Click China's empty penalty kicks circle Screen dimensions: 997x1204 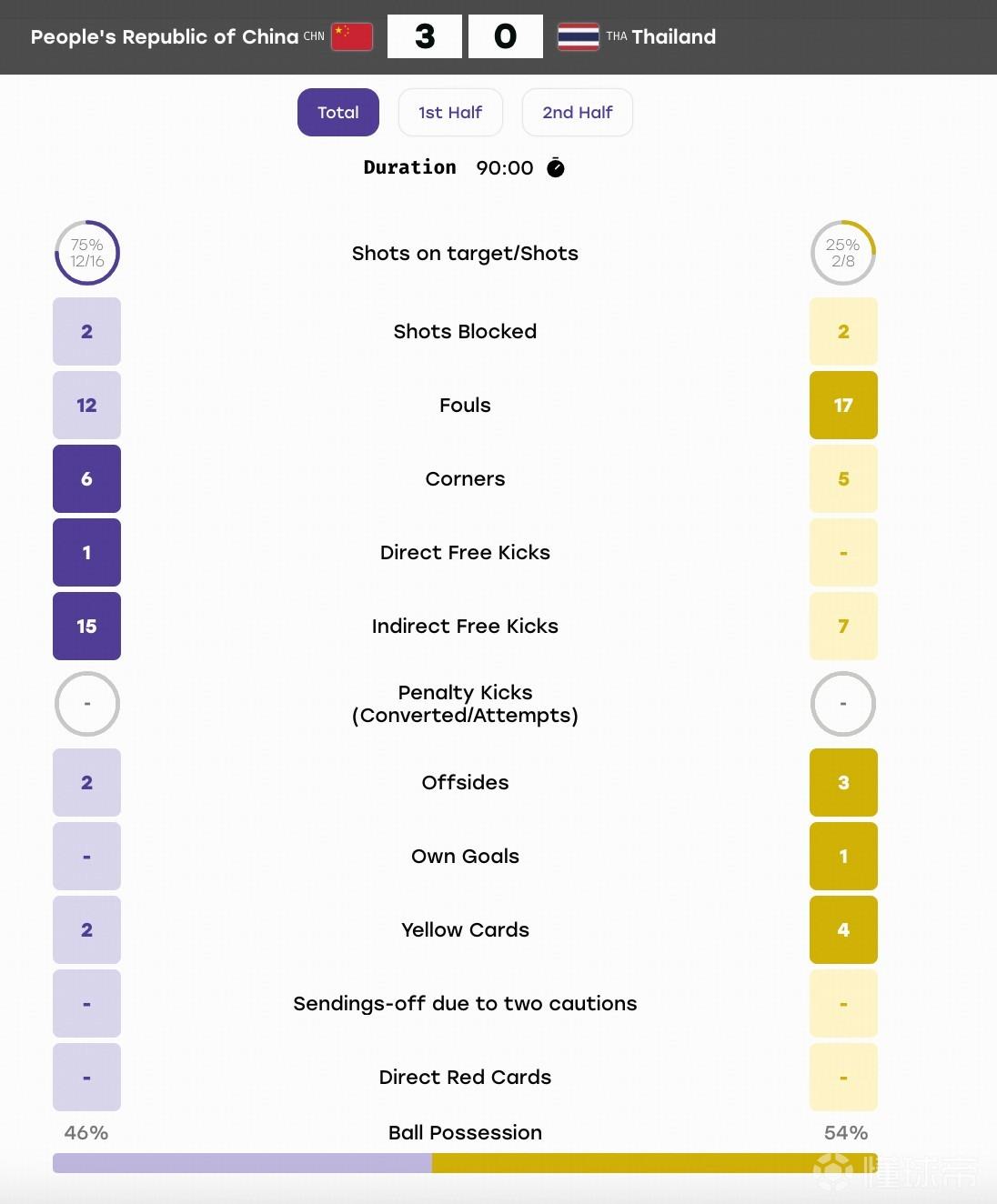coord(86,704)
